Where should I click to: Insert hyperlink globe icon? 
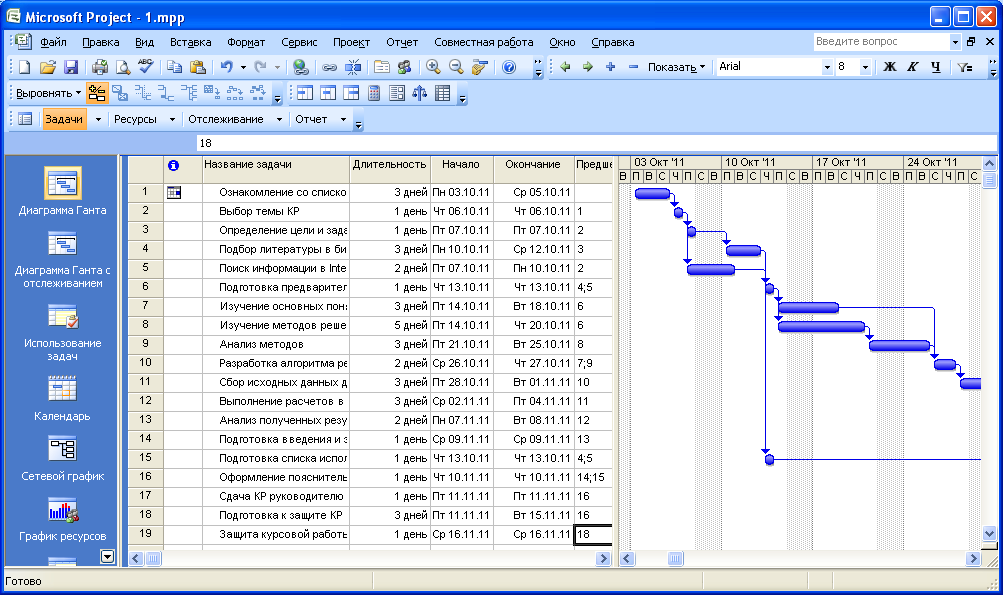[300, 67]
